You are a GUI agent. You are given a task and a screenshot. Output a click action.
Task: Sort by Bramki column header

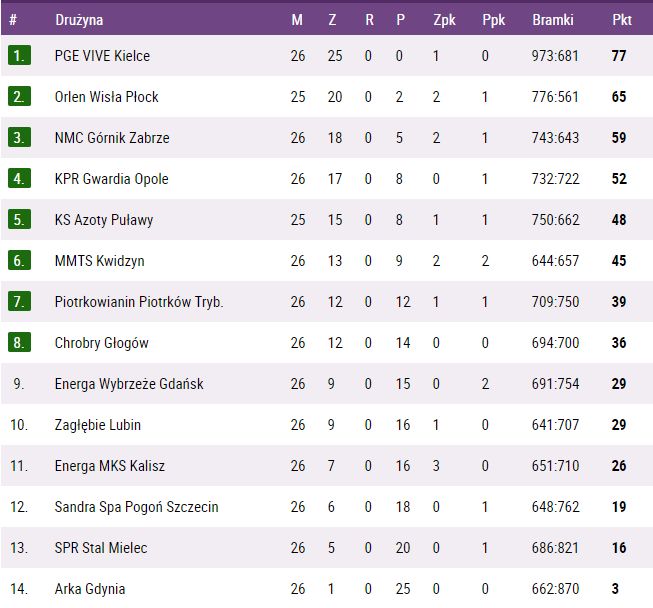coord(553,20)
